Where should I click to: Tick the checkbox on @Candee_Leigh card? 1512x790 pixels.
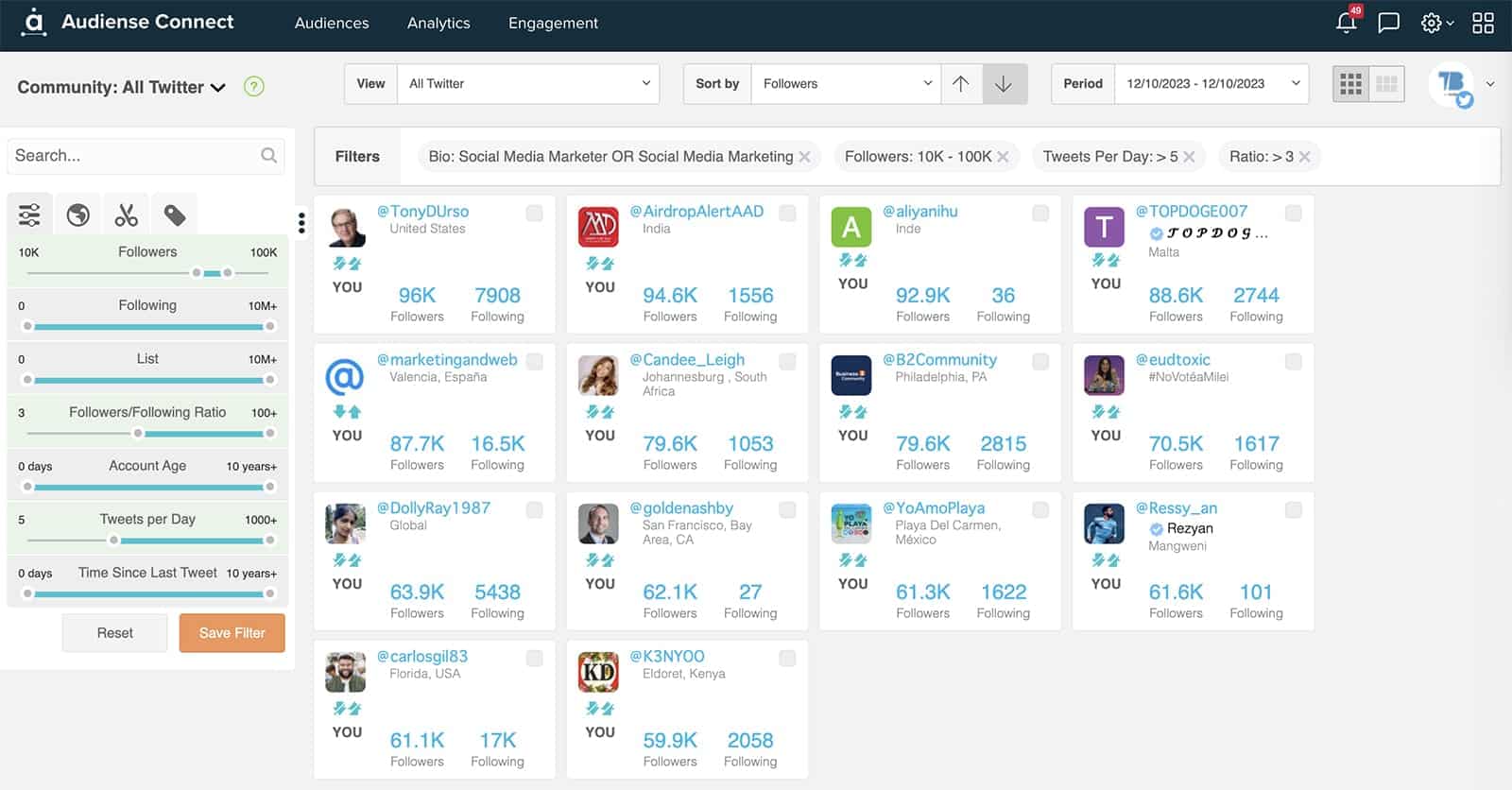[x=787, y=362]
